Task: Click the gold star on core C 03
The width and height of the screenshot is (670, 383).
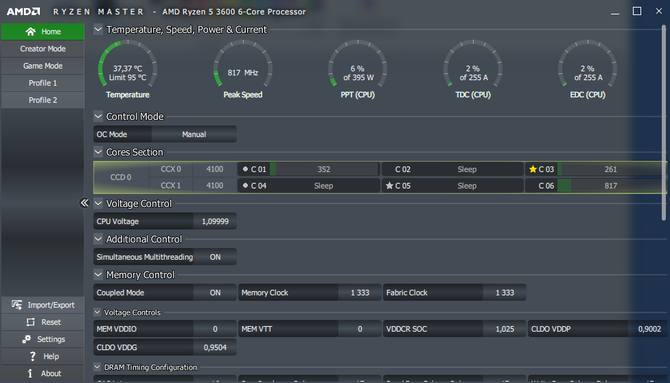Action: (532, 169)
